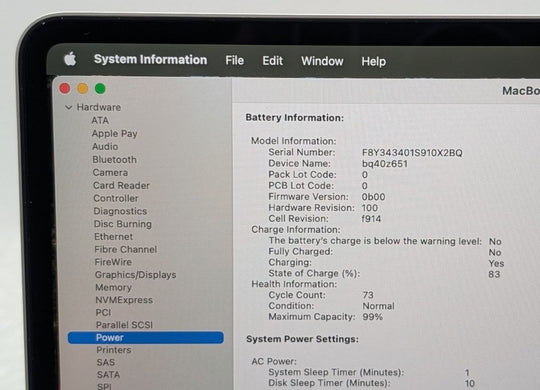Image resolution: width=540 pixels, height=390 pixels.
Task: Click the cell revision value f914
Action: coord(371,219)
